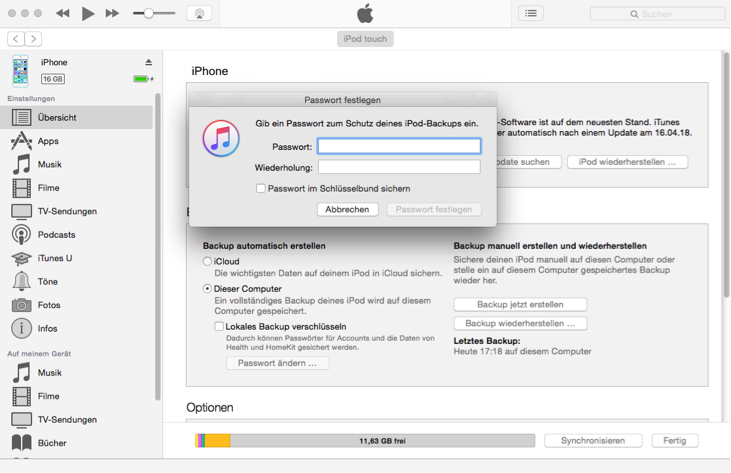This screenshot has width=731, height=473.
Task: Click the sidebar vertical scrollbar
Action: pos(158,247)
